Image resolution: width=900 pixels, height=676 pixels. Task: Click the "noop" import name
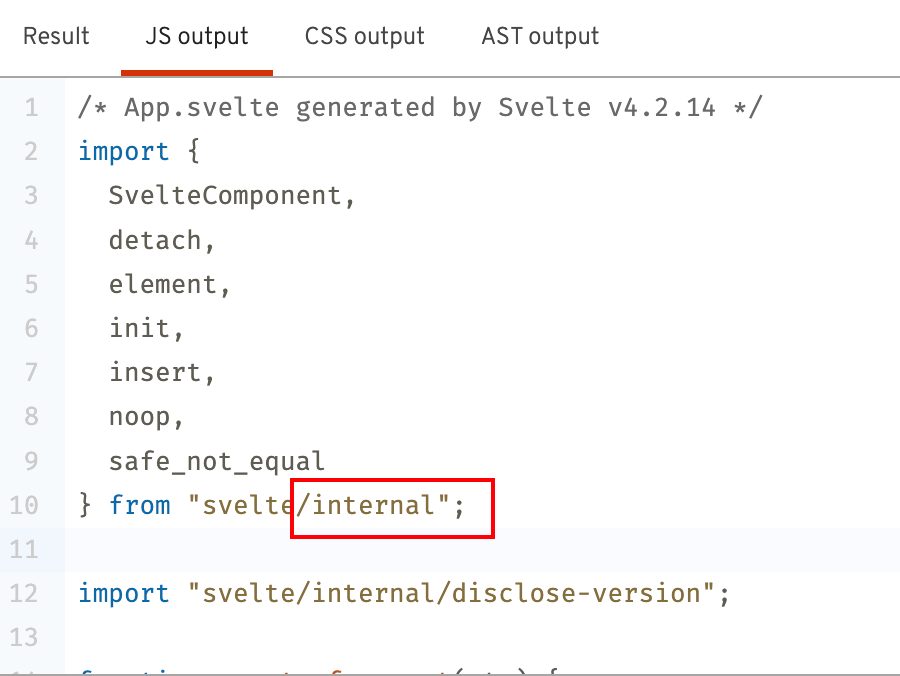click(140, 416)
